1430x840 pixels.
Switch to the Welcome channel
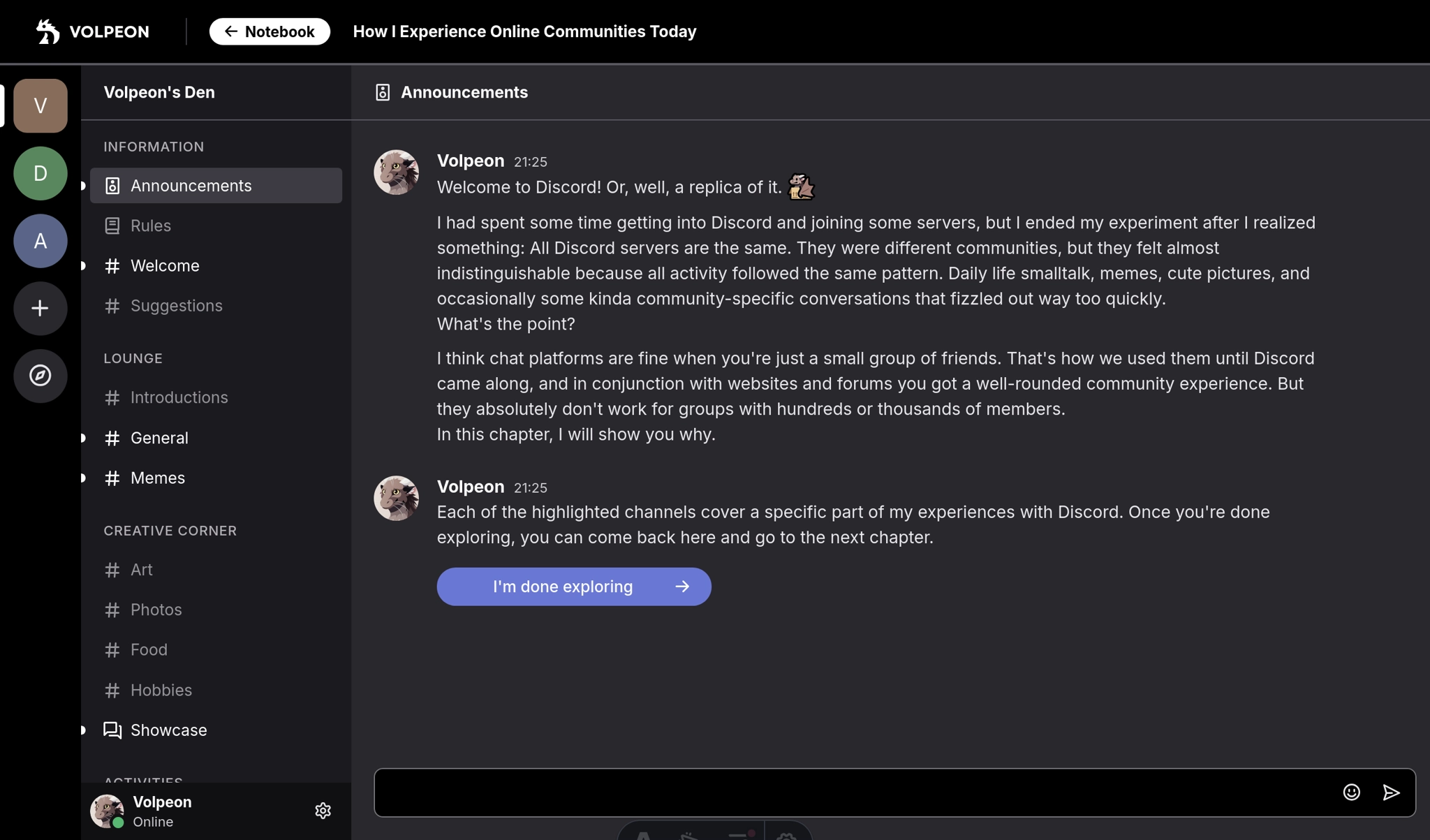pos(165,266)
